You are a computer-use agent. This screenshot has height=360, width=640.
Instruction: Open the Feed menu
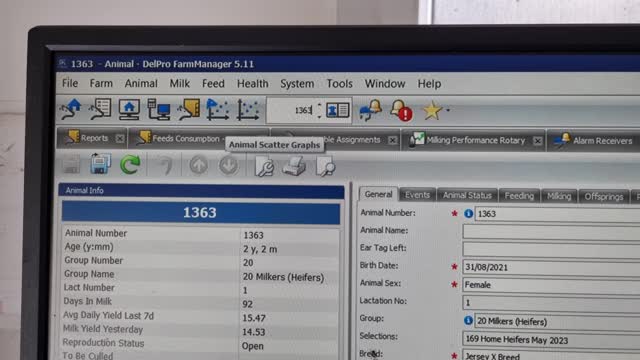(213, 84)
